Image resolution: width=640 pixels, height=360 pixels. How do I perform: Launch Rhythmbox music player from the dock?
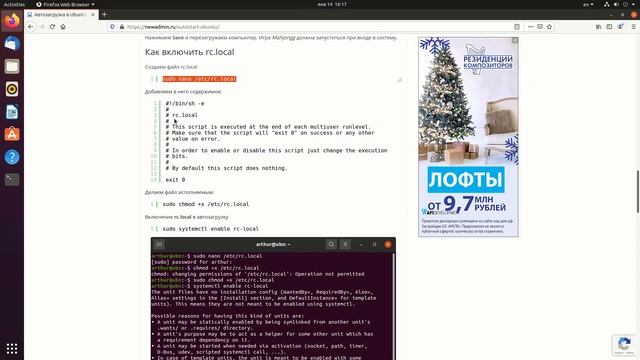(12, 89)
